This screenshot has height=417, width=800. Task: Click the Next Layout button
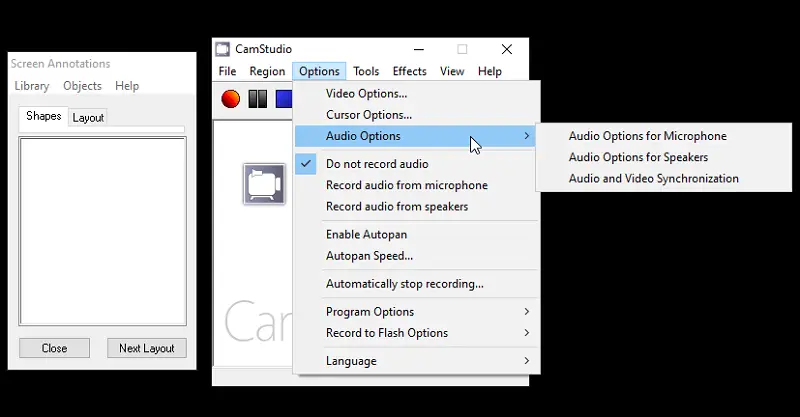pos(146,348)
